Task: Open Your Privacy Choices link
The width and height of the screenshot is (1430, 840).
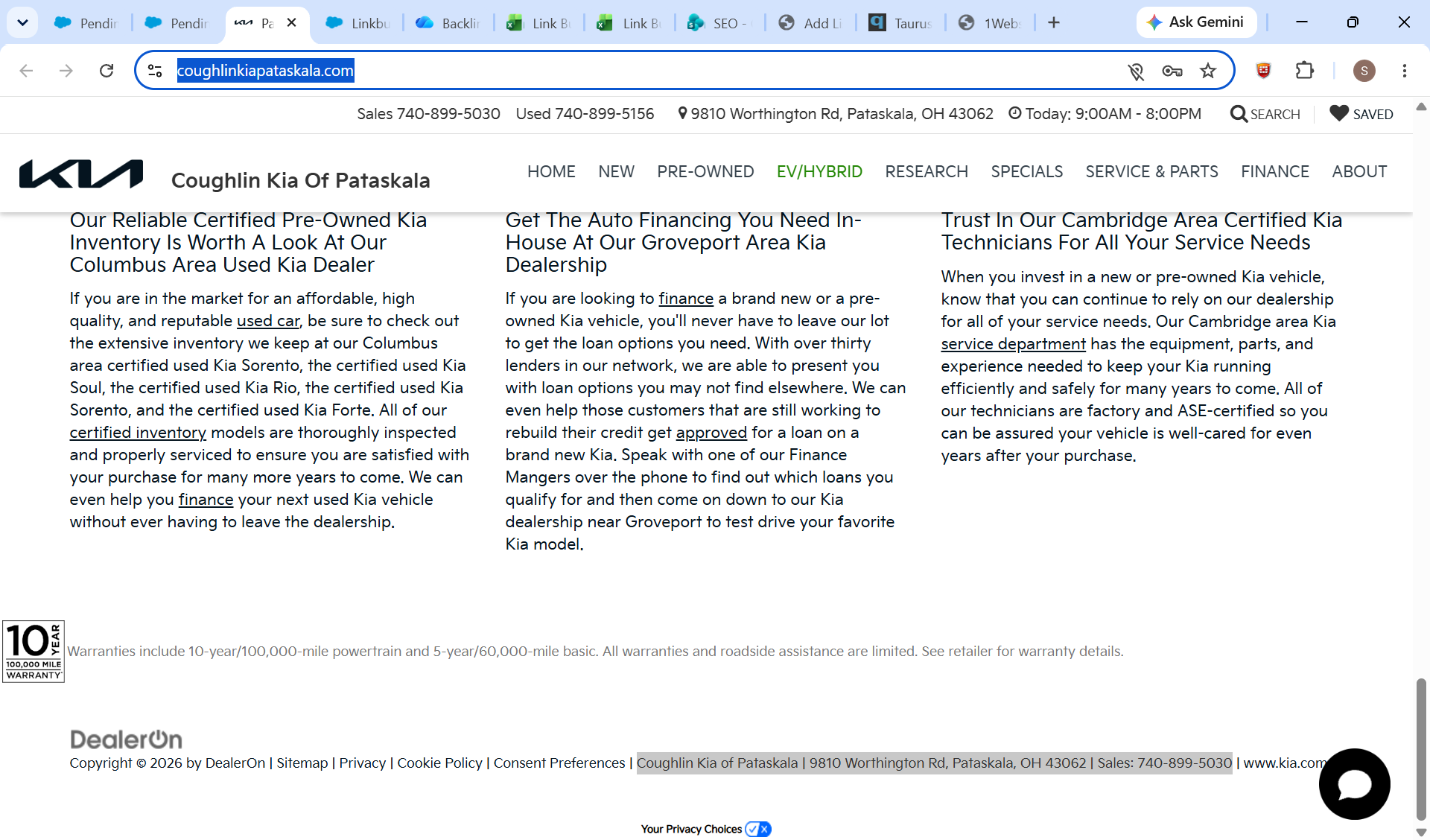Action: click(x=705, y=829)
